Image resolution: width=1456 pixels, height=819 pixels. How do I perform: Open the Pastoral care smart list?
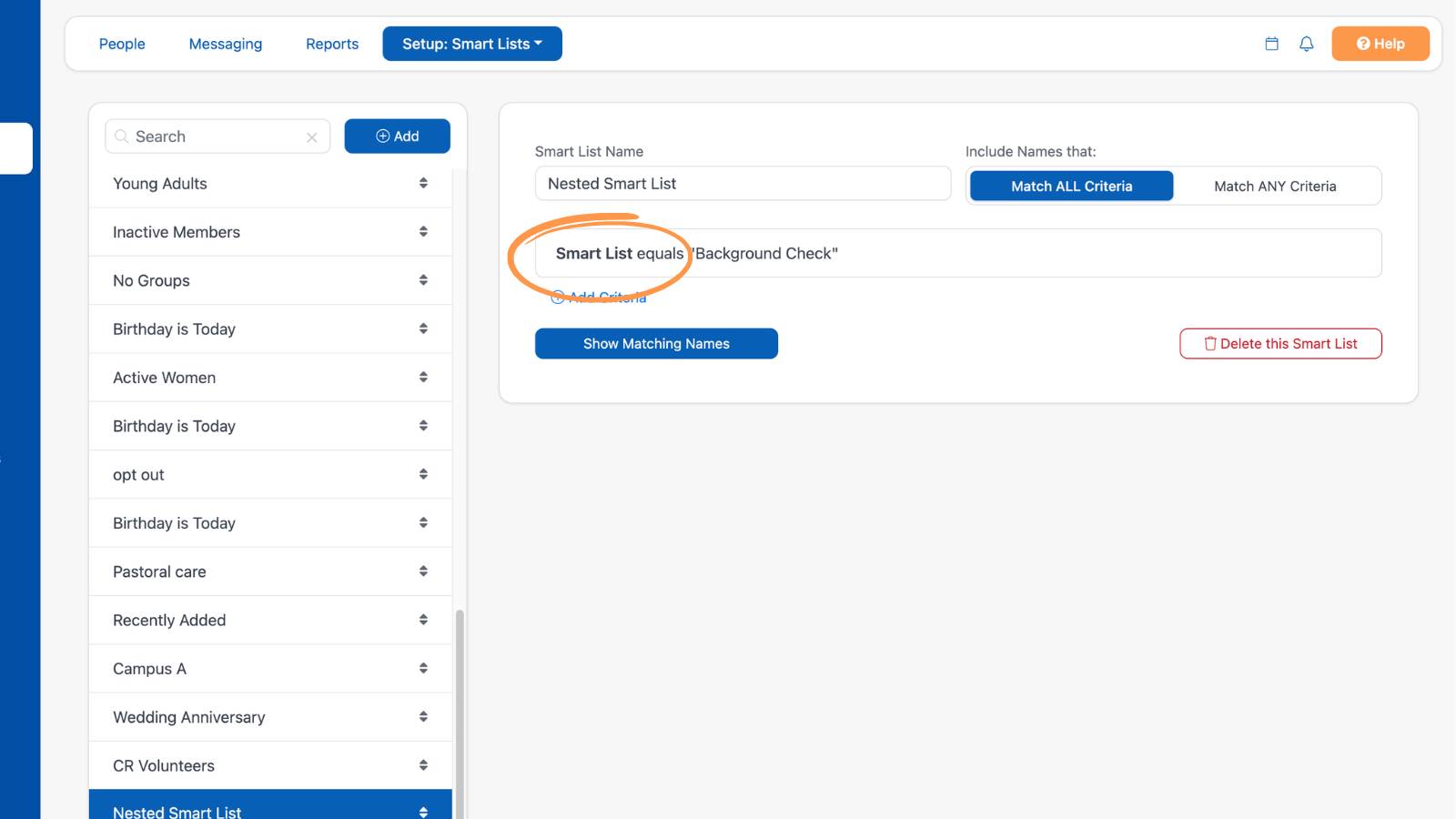(270, 571)
